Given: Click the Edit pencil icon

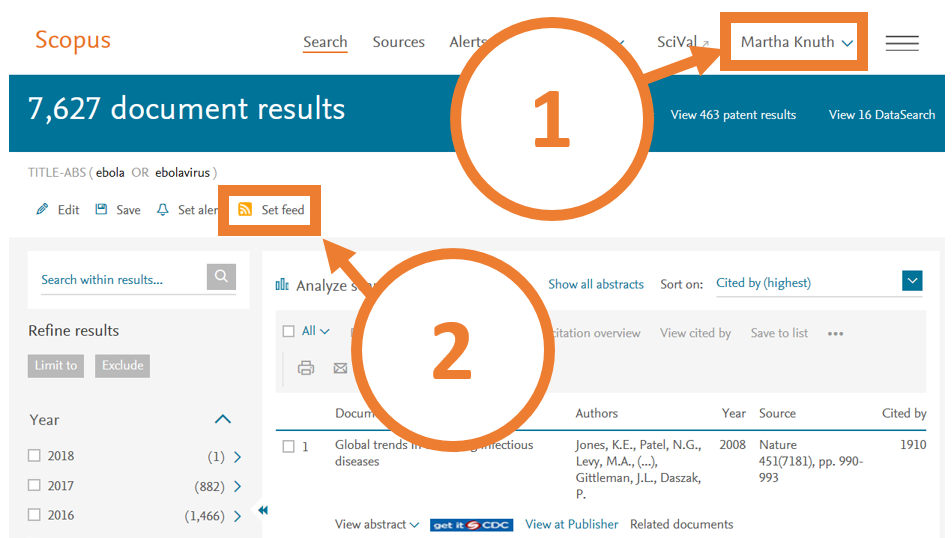Looking at the screenshot, I should tap(42, 209).
